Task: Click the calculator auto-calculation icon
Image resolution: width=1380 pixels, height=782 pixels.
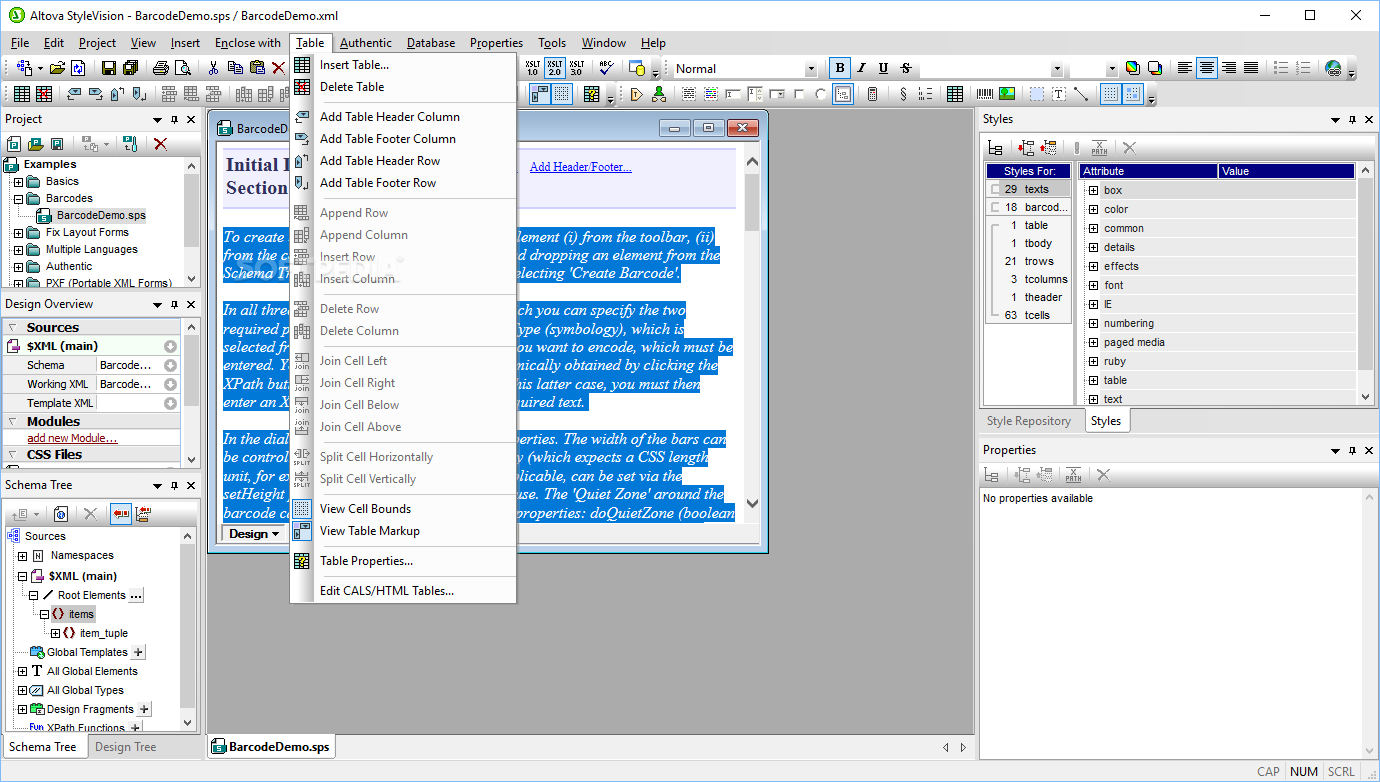Action: [x=872, y=94]
